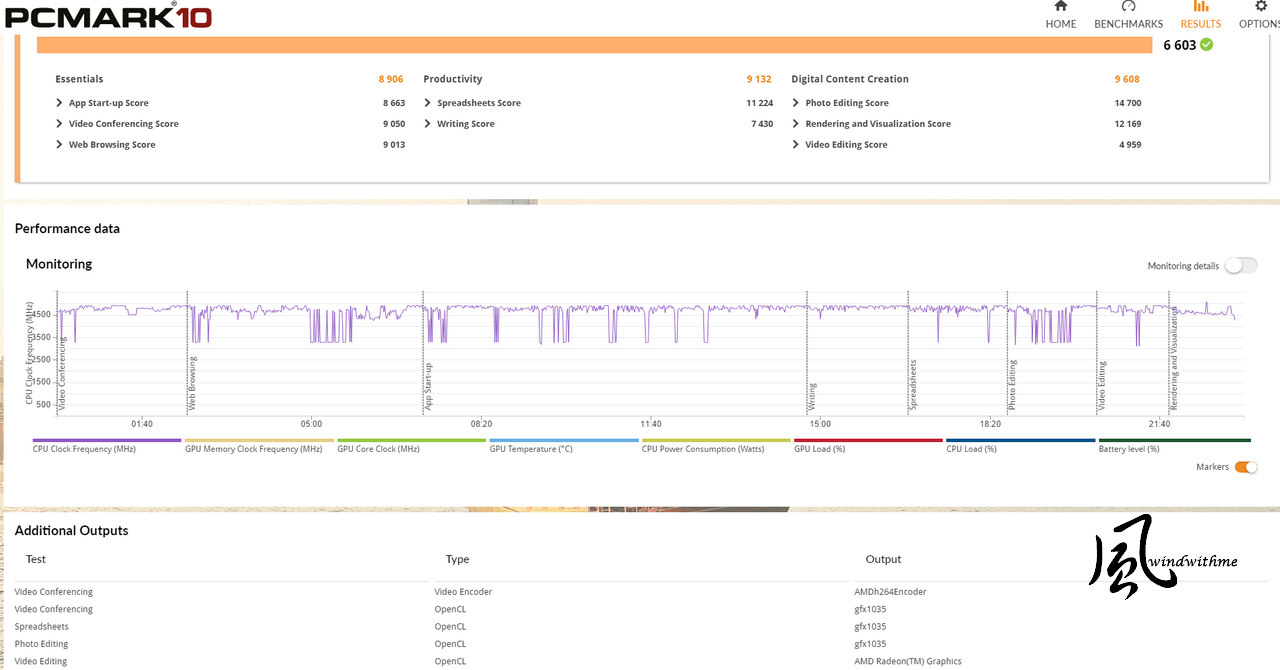Click the PCMark 10 logo
The image size is (1280, 670).
click(x=108, y=15)
